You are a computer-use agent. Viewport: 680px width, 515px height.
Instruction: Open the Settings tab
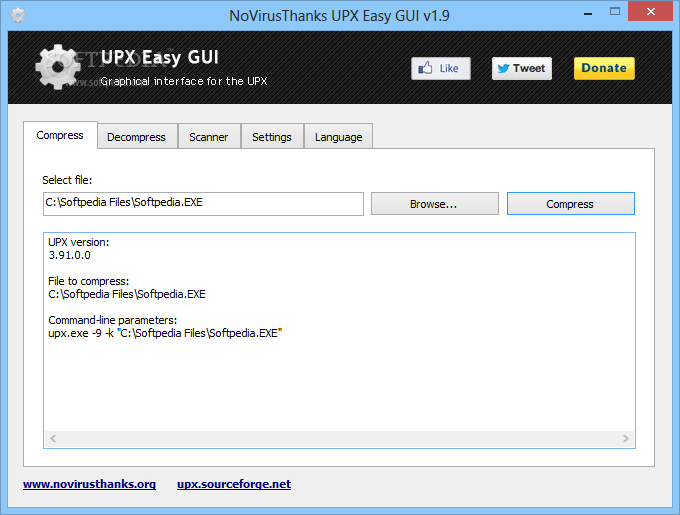point(272,137)
